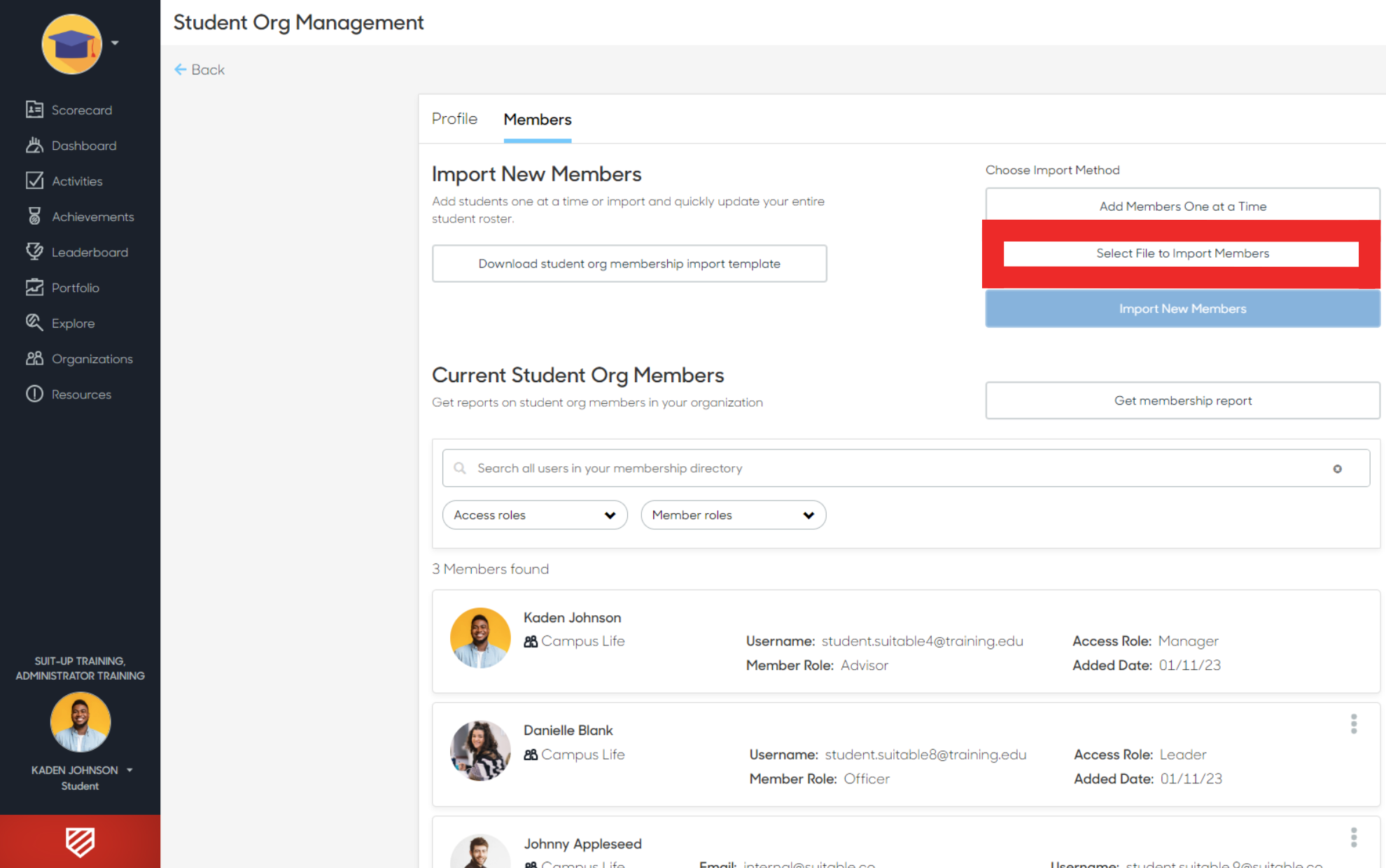This screenshot has width=1386, height=868.
Task: Expand the dropdown arrow beside the logo
Action: coord(115,43)
